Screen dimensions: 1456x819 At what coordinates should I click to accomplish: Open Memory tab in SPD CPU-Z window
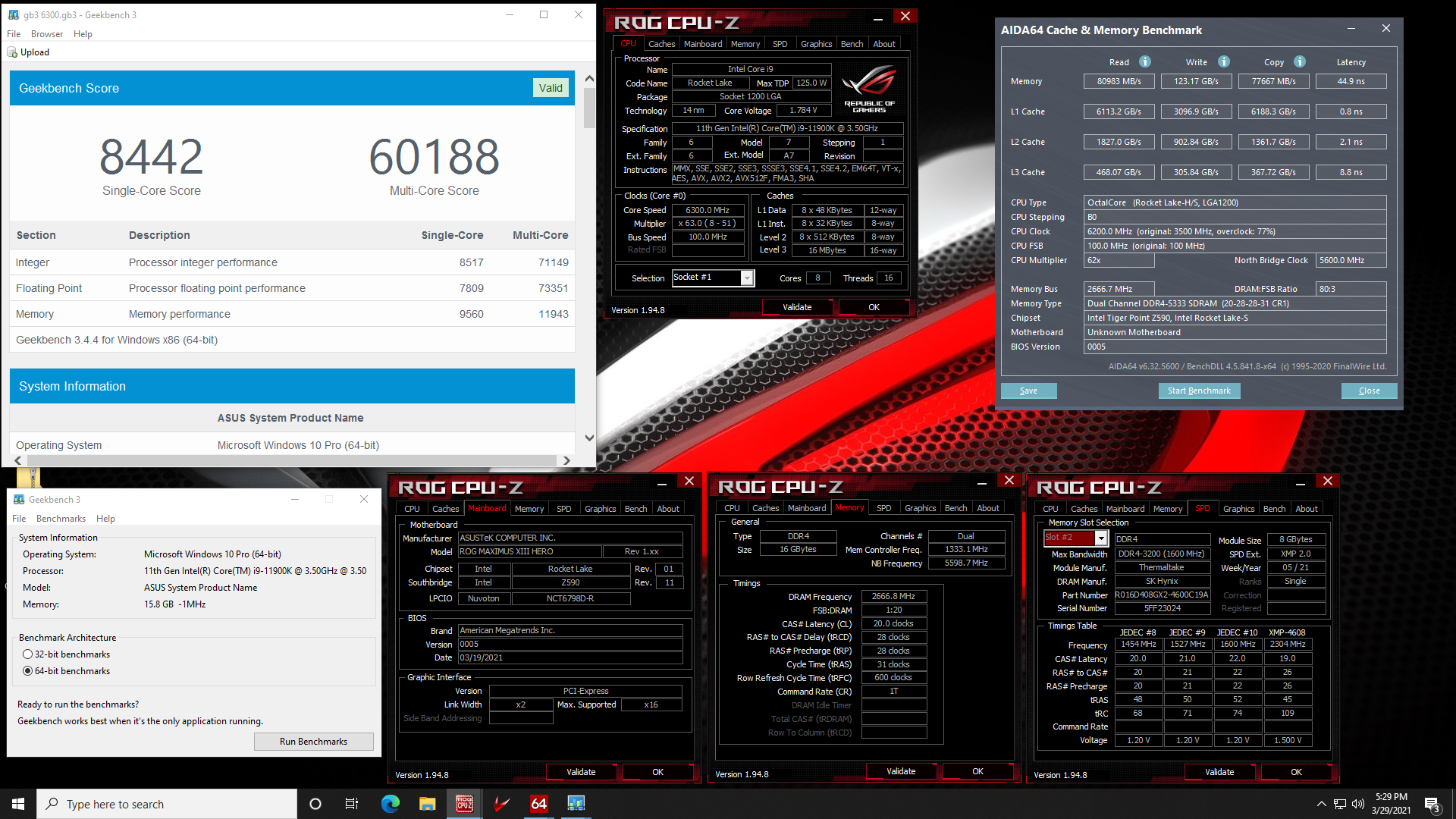point(1167,509)
